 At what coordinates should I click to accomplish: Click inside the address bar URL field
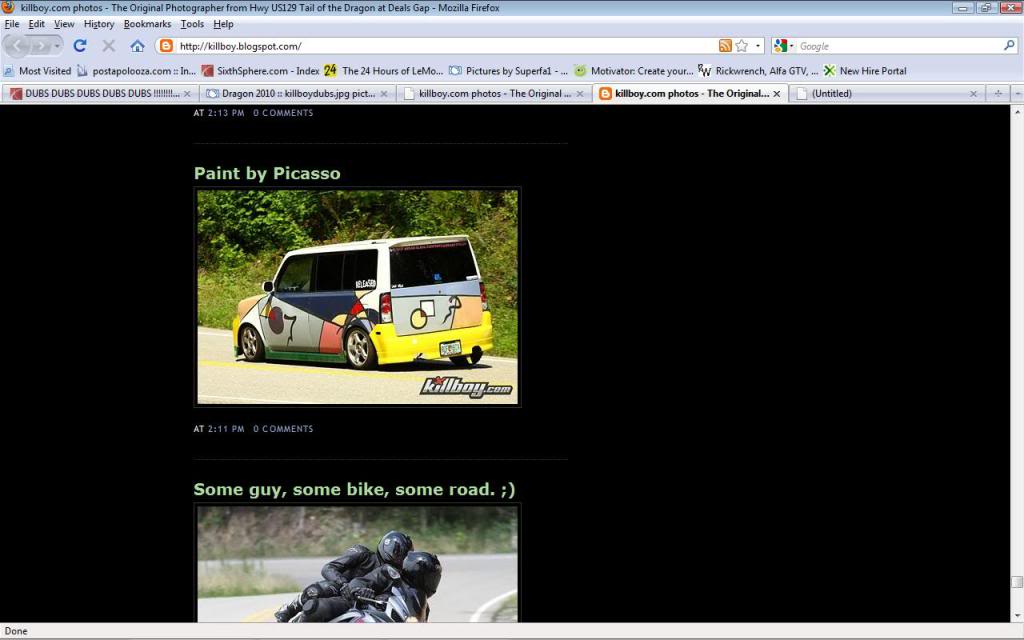pyautogui.click(x=400, y=45)
